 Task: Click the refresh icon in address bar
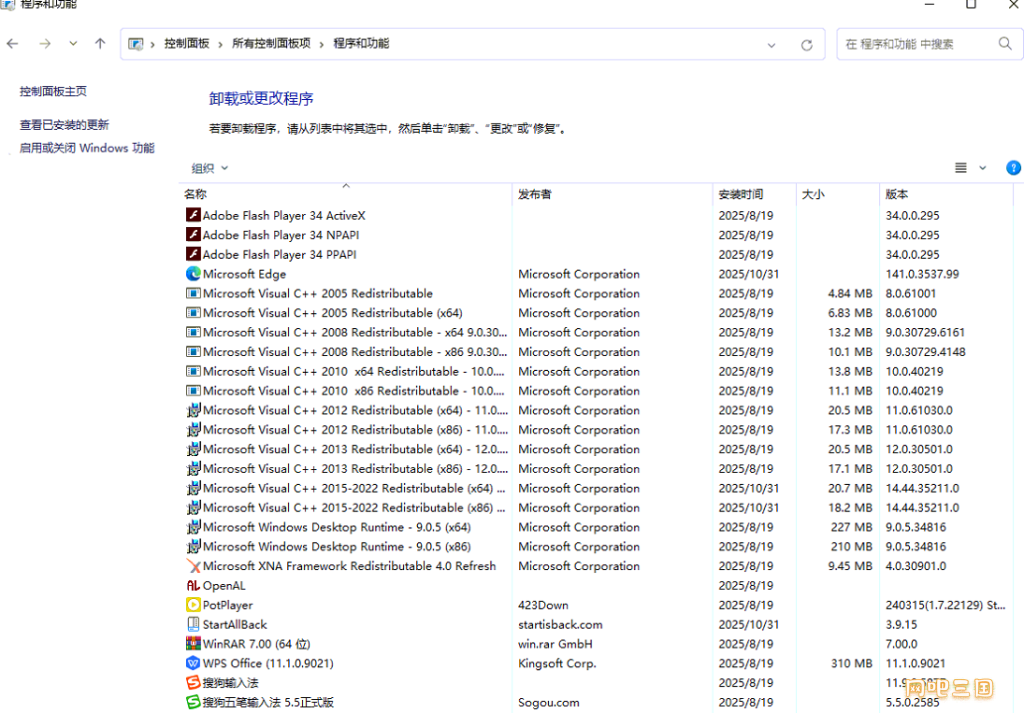coord(807,44)
